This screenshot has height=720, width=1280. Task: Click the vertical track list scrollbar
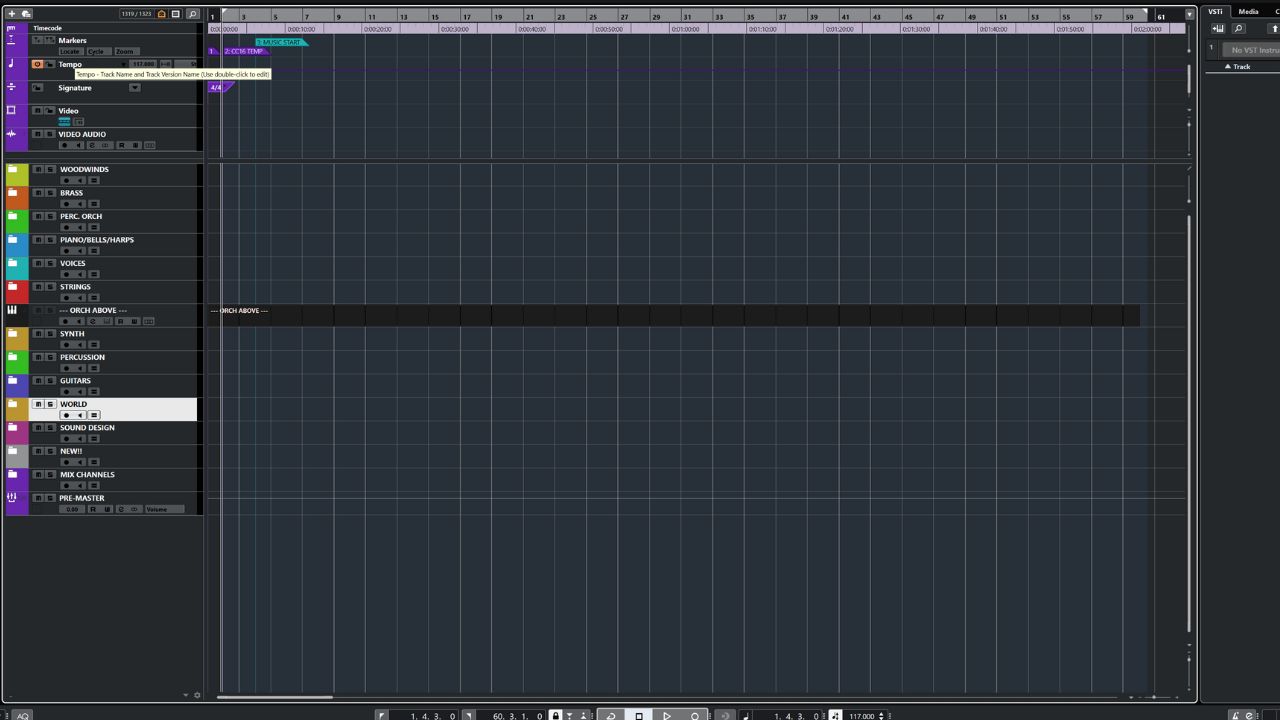(1189, 423)
